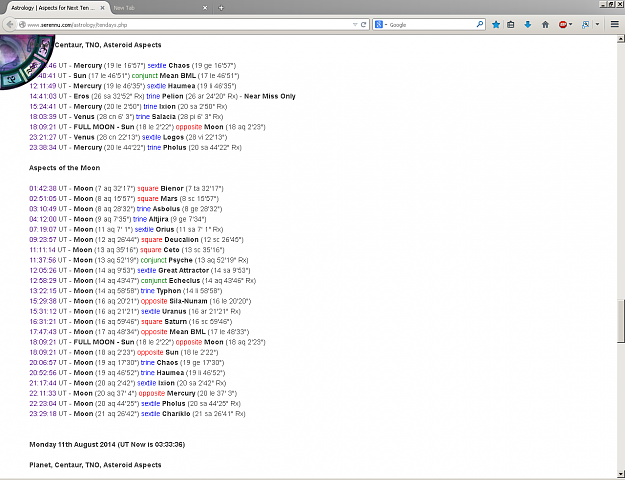Click 'Chariklo' in Moon sextile row
The height and width of the screenshot is (480, 625).
click(x=176, y=414)
